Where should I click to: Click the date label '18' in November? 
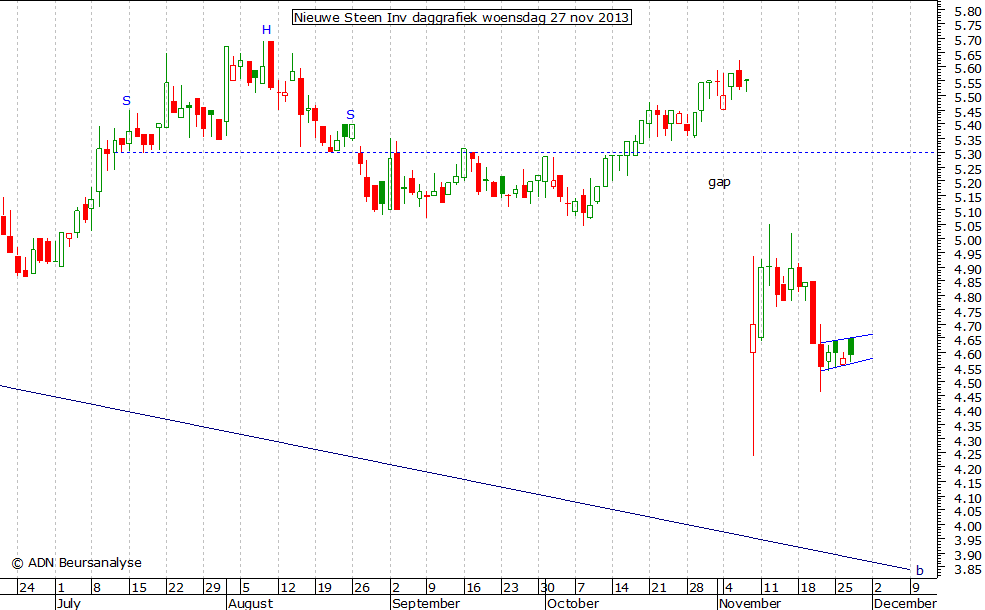pyautogui.click(x=808, y=587)
